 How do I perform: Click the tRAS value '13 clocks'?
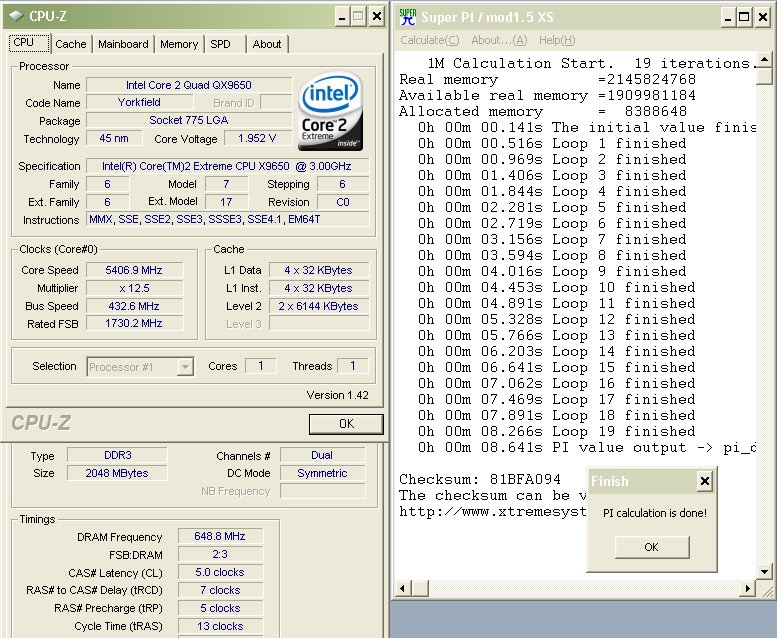click(220, 626)
